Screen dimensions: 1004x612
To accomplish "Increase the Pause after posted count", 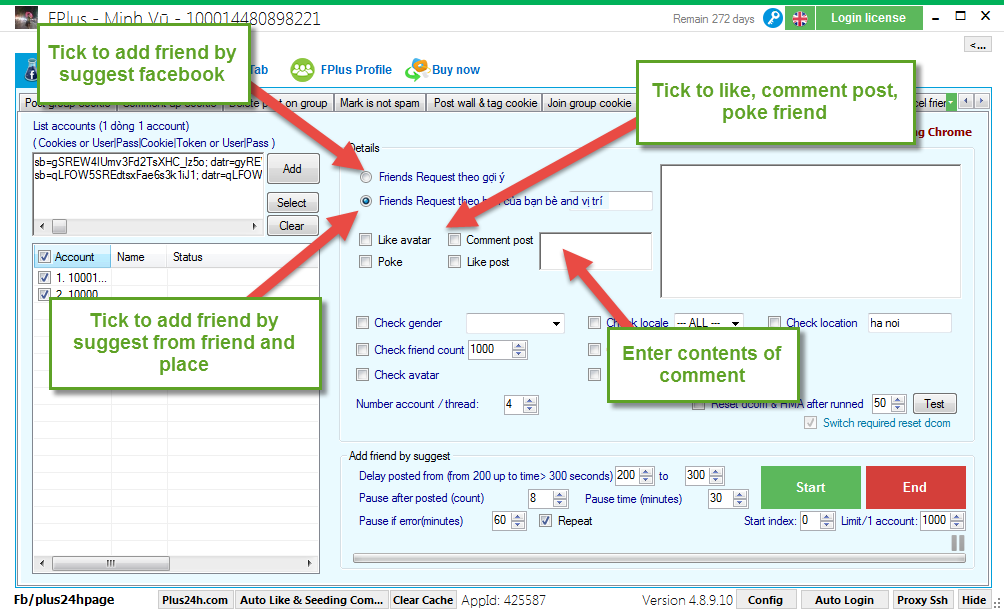I will 560,495.
